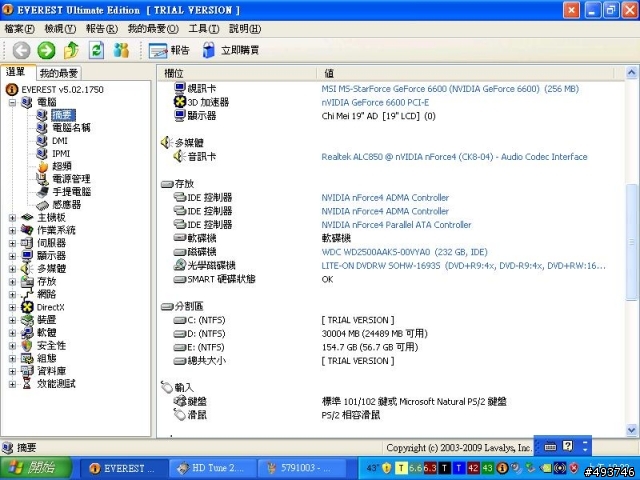The image size is (640, 480).
Task: Select 電源管理 tree item
Action: click(71, 179)
